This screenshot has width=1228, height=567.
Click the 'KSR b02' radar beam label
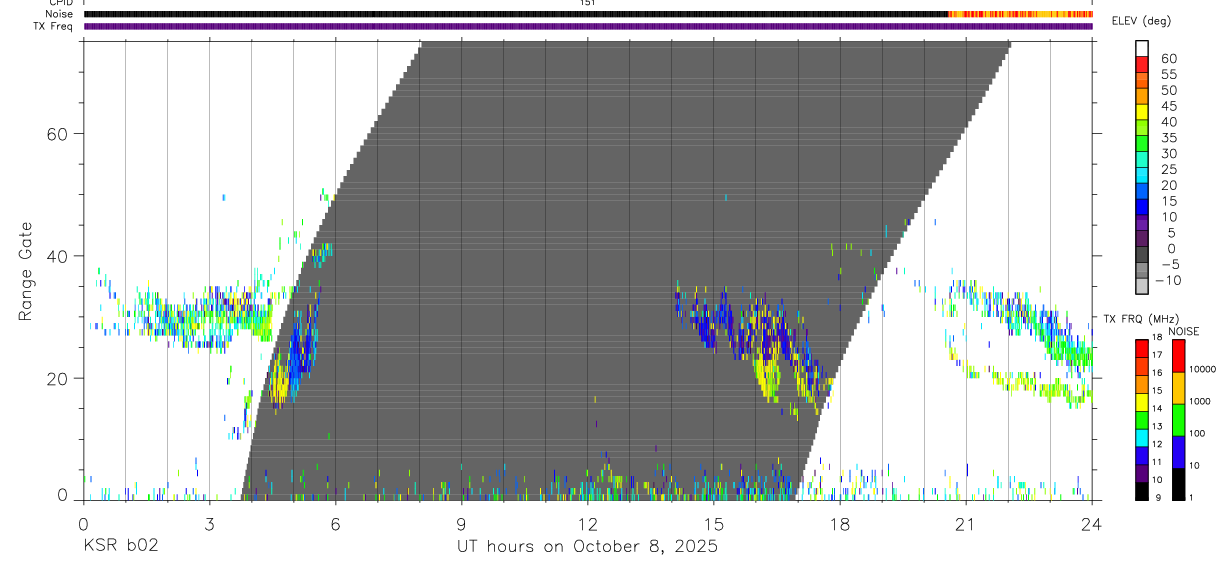[x=120, y=547]
